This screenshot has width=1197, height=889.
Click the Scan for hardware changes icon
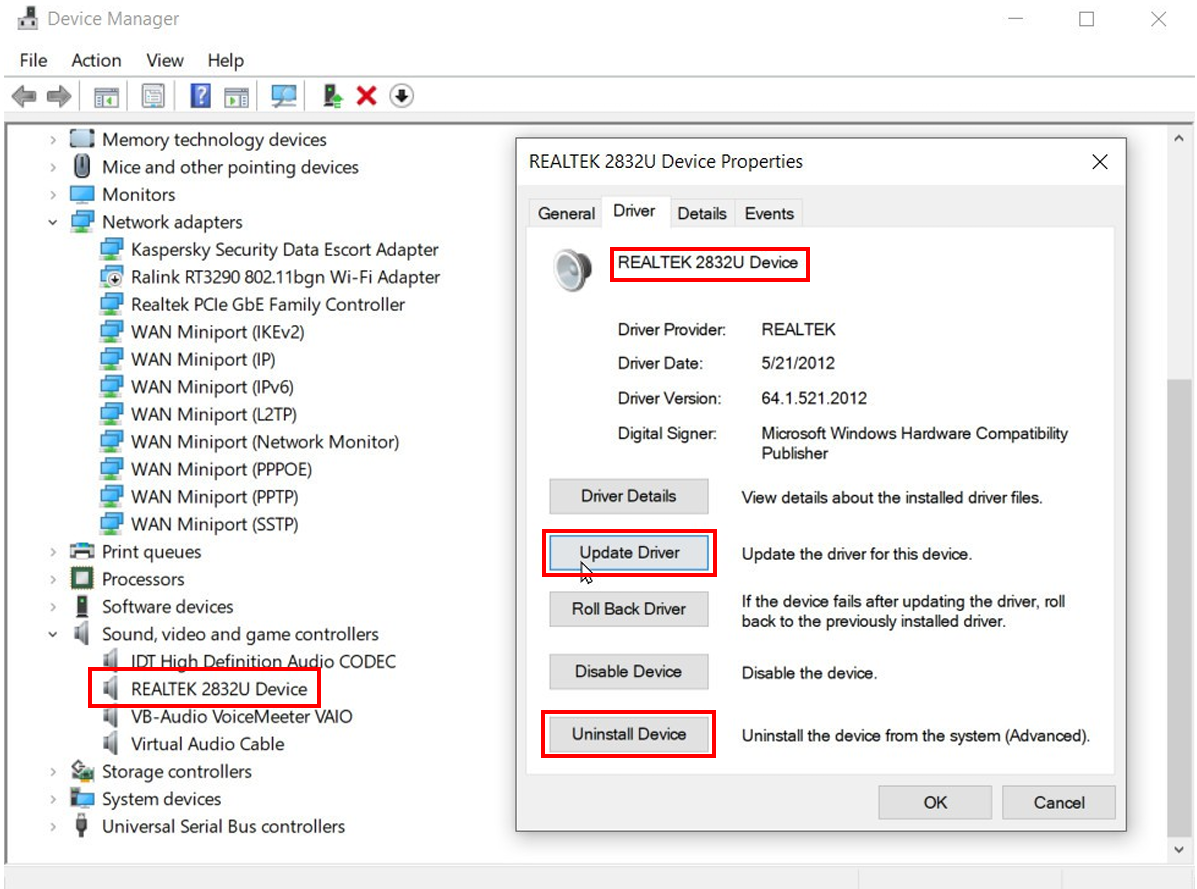tap(283, 95)
